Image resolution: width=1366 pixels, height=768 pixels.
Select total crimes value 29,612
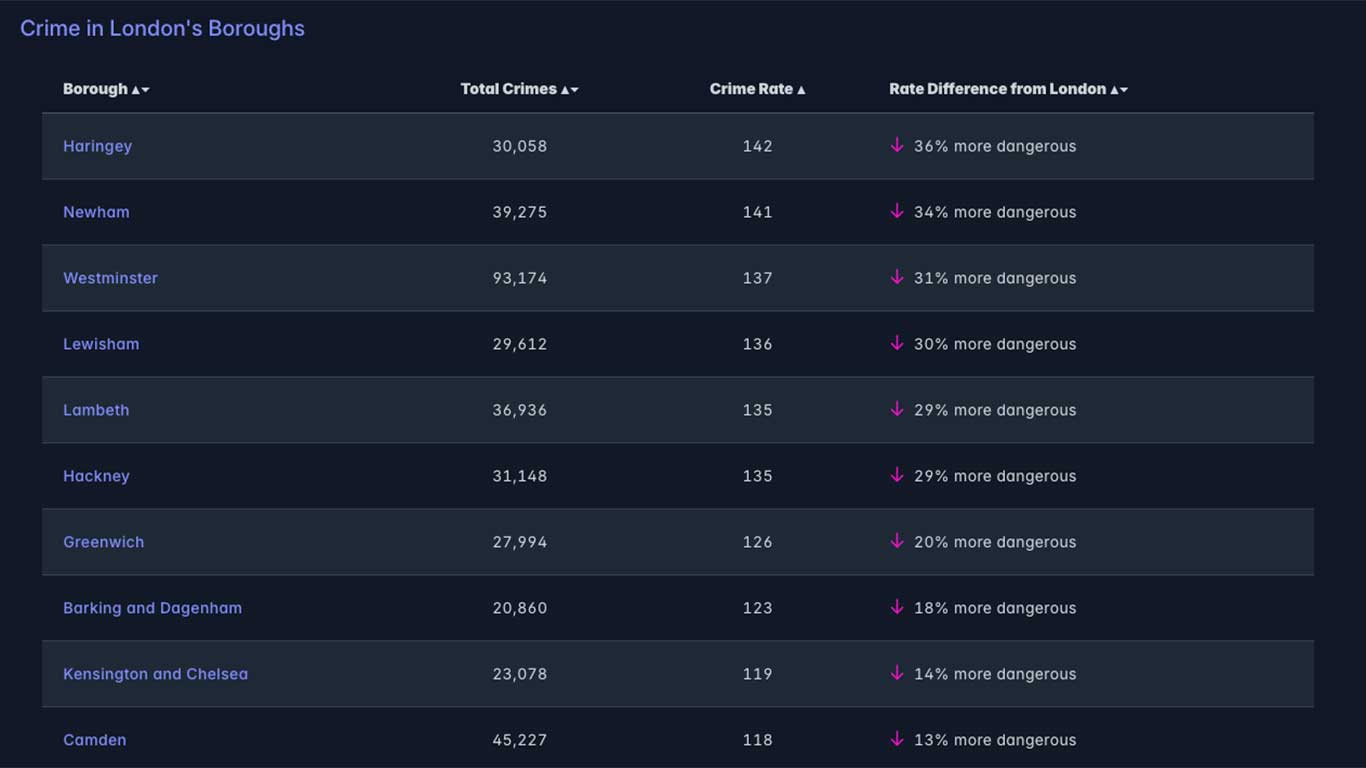[519, 344]
